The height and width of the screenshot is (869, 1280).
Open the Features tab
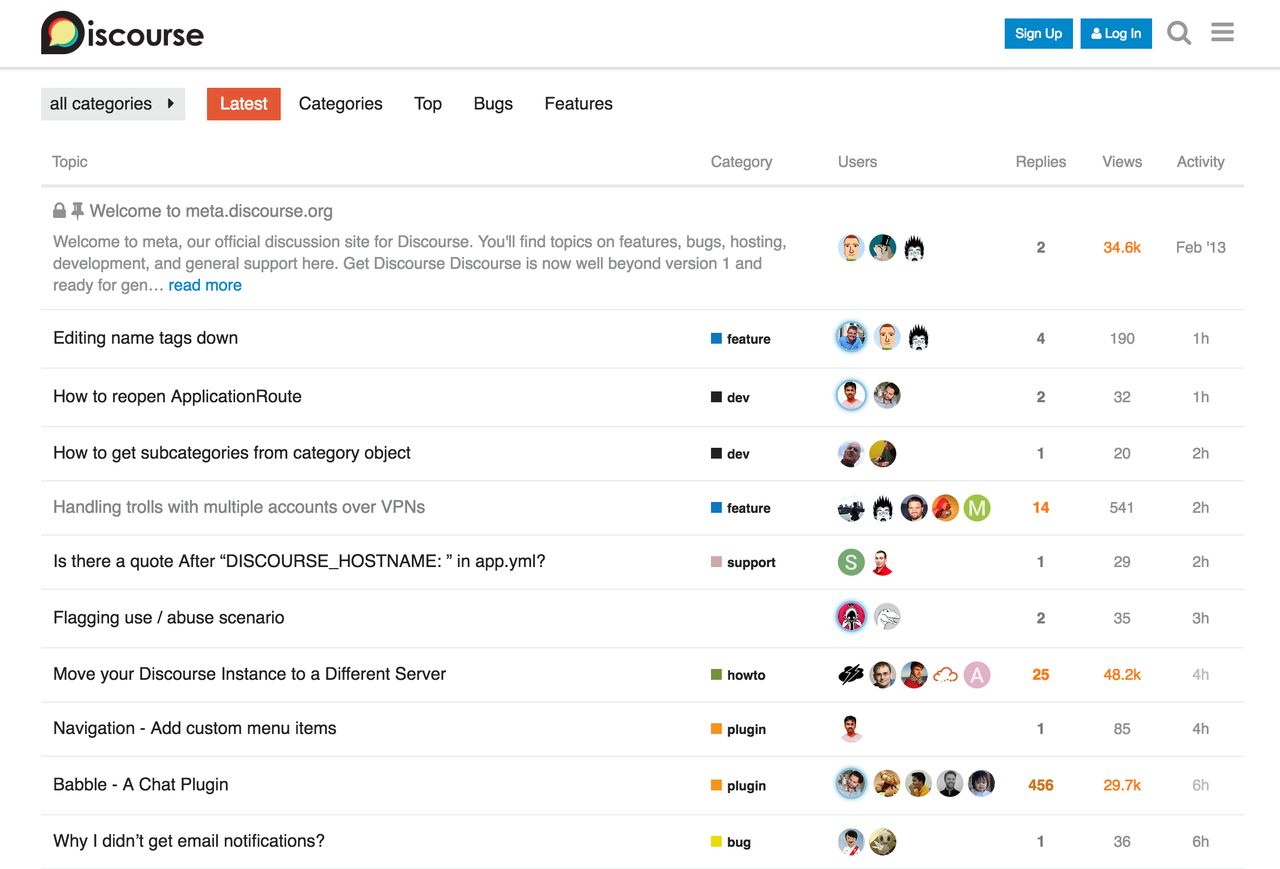click(x=579, y=104)
